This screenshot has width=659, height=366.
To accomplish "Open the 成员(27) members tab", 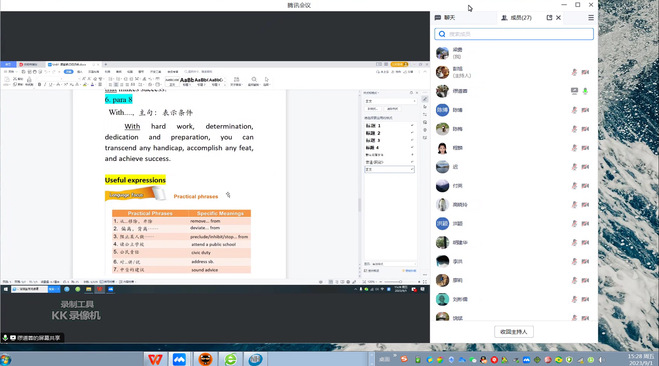I will (517, 18).
